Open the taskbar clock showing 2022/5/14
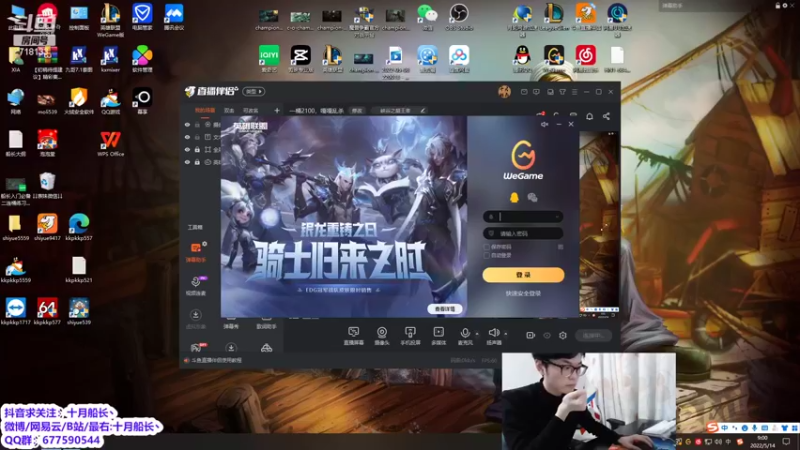This screenshot has width=800, height=450. tap(762, 442)
